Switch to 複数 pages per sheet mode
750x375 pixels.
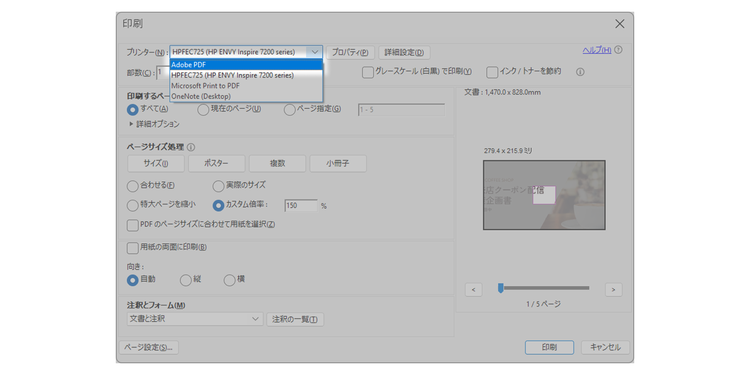coord(277,164)
